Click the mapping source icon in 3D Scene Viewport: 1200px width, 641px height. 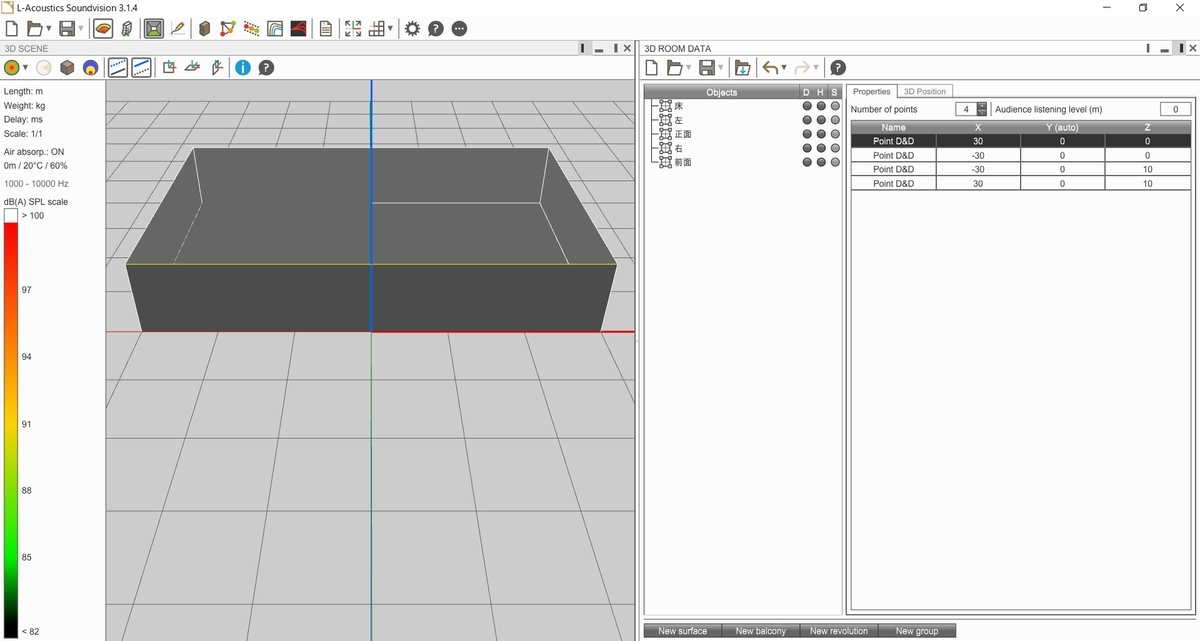pyautogui.click(x=12, y=68)
